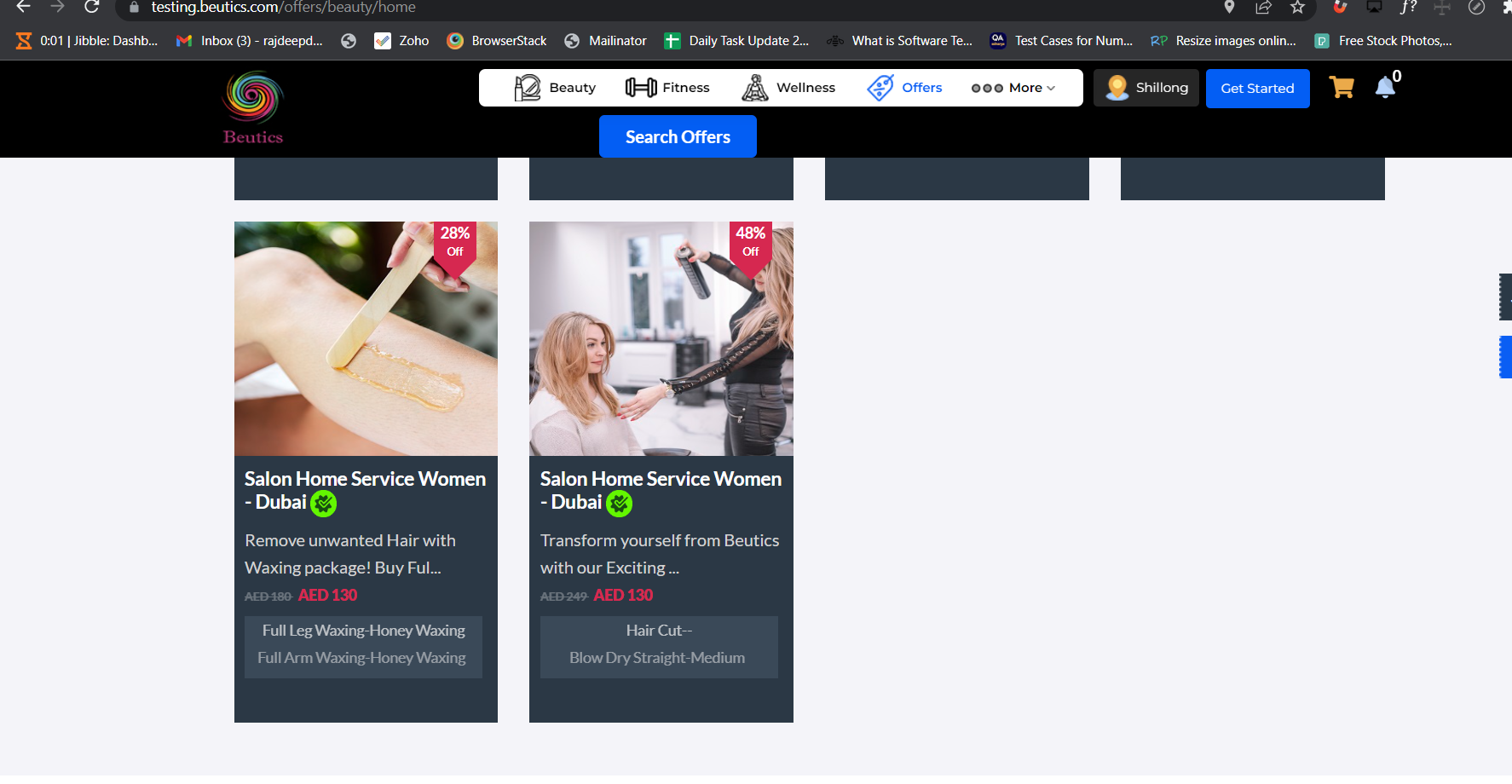Click the Beutics logo

pyautogui.click(x=253, y=108)
